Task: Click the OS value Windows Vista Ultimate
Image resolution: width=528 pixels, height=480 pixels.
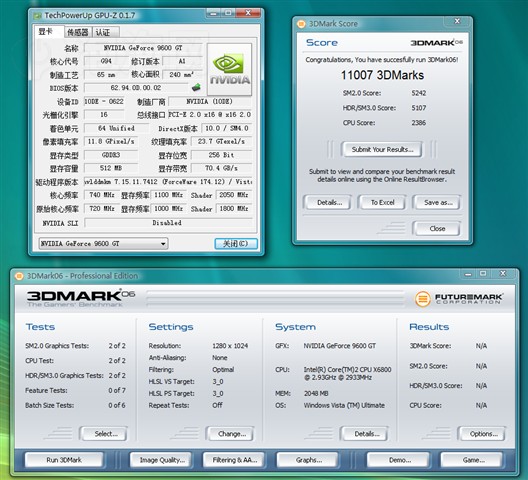Action: tap(344, 405)
